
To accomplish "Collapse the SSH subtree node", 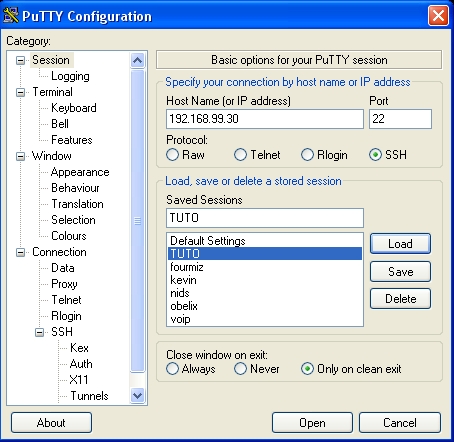I will (x=39, y=332).
